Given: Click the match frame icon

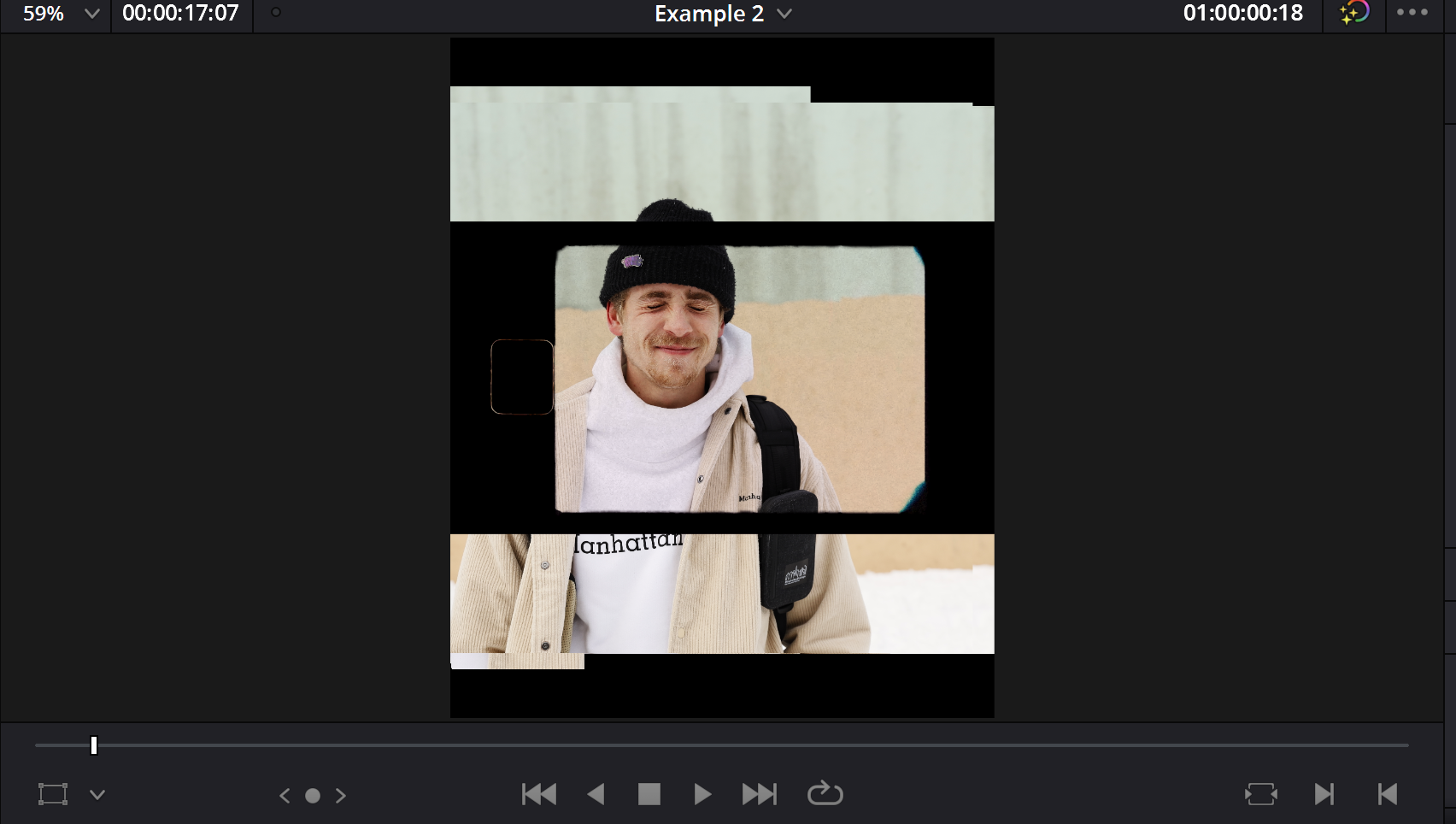Looking at the screenshot, I should click(1261, 794).
